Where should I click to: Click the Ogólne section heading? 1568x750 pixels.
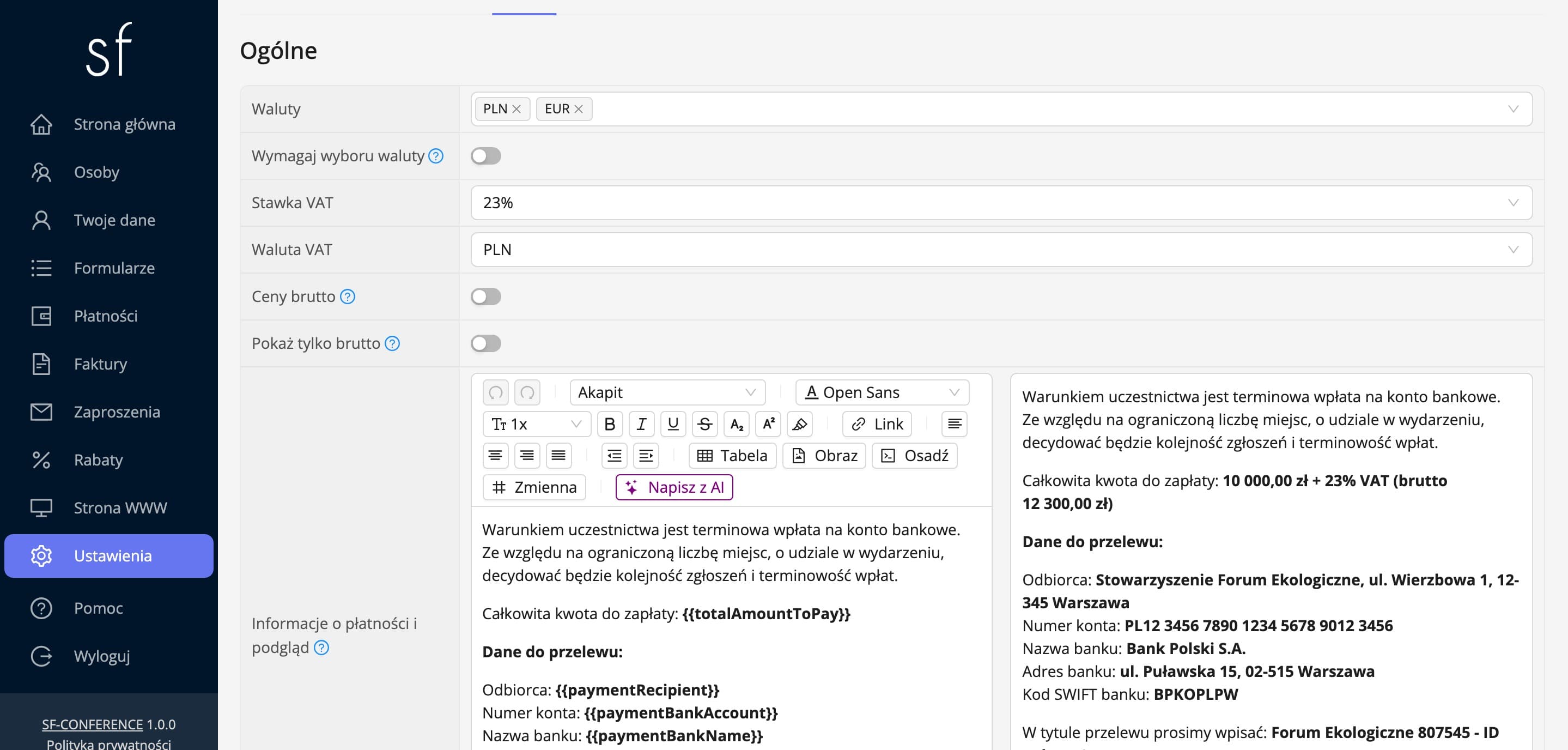tap(278, 51)
